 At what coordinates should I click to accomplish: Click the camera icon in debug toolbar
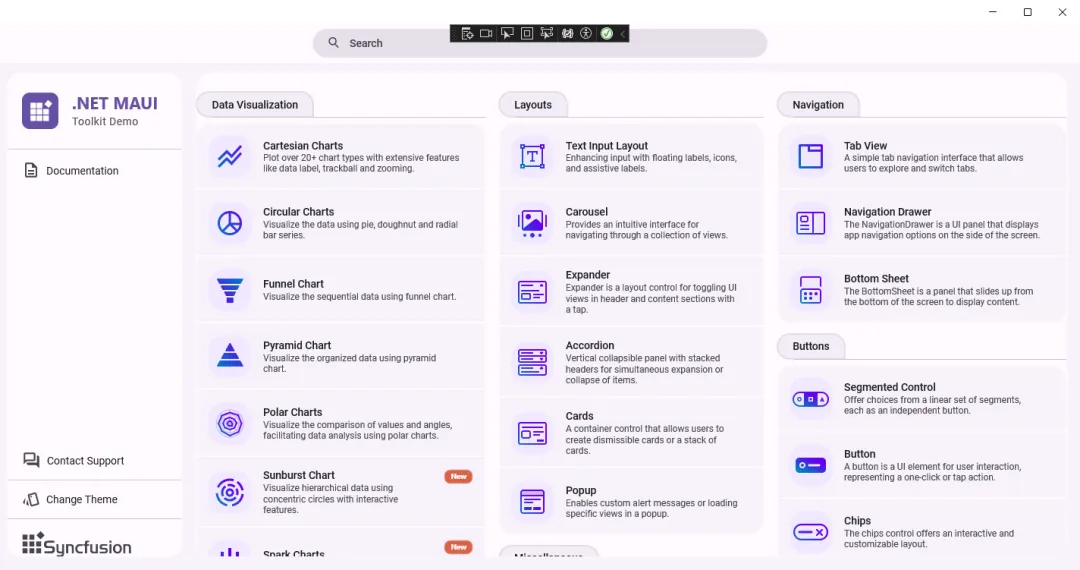pos(486,34)
